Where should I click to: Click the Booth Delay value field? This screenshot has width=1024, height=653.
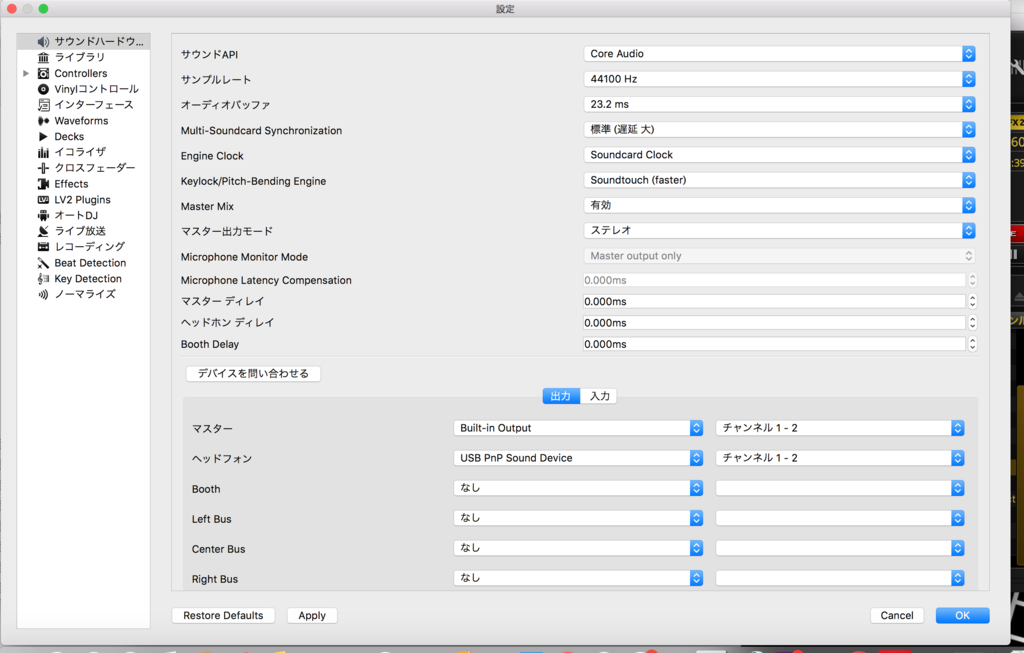tap(774, 344)
